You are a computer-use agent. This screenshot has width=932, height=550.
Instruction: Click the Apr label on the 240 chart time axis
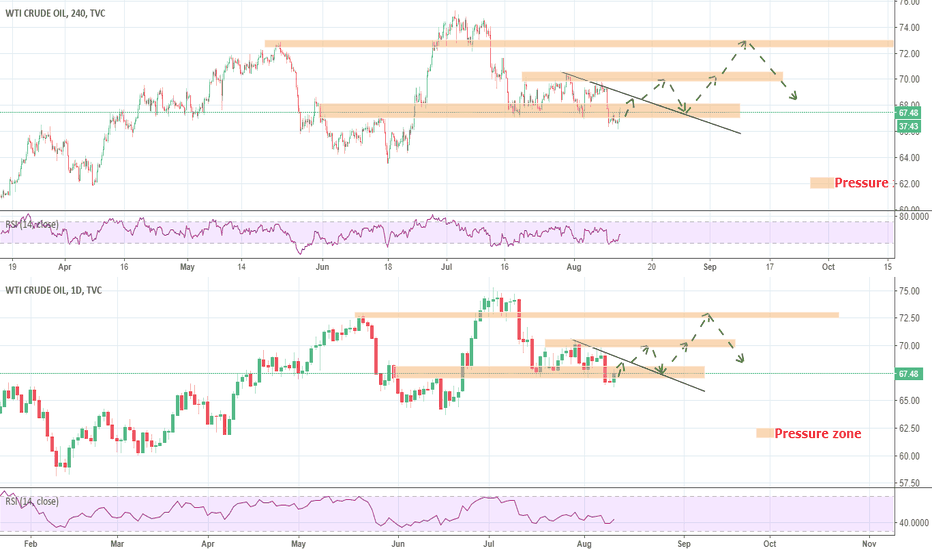click(65, 267)
